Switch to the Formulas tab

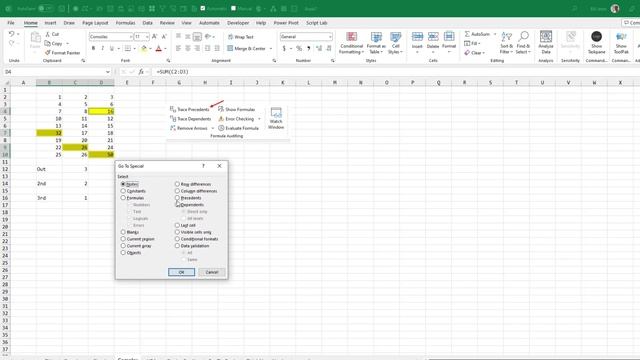pos(125,23)
